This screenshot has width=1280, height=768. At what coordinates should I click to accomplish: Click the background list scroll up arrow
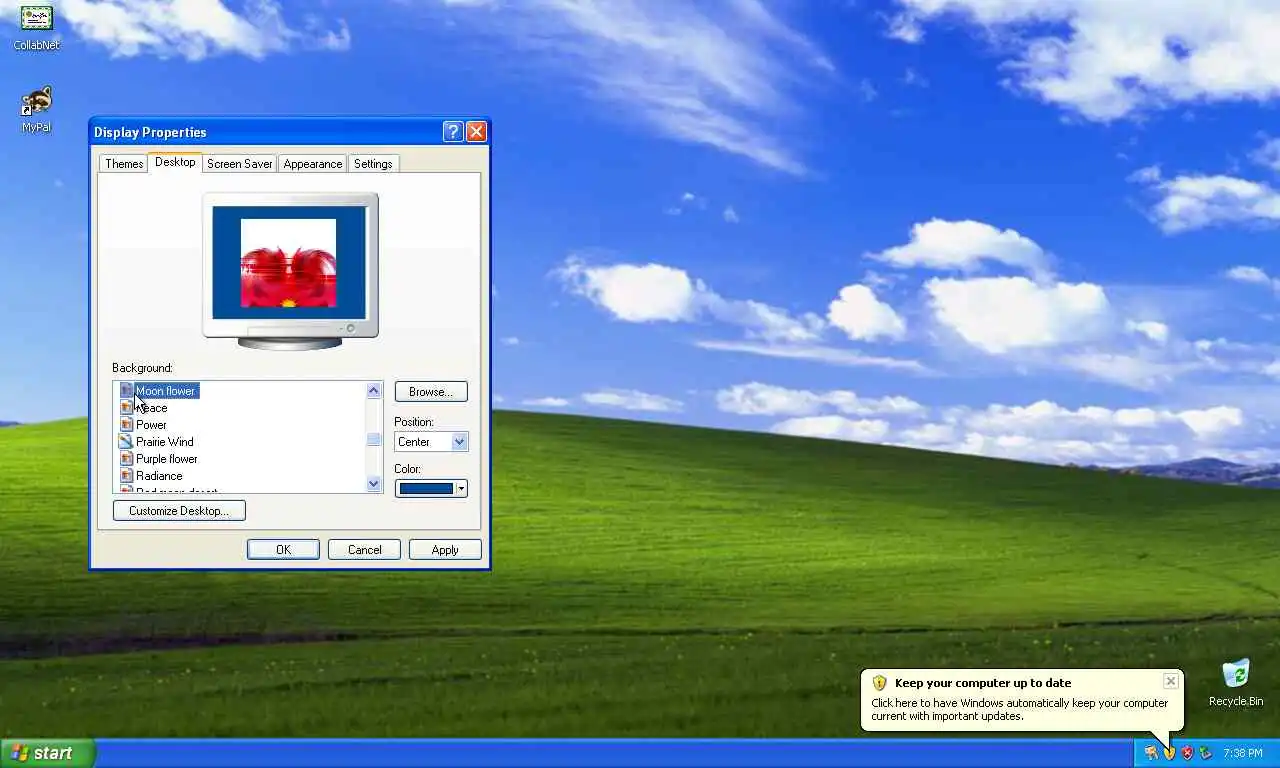(x=374, y=391)
